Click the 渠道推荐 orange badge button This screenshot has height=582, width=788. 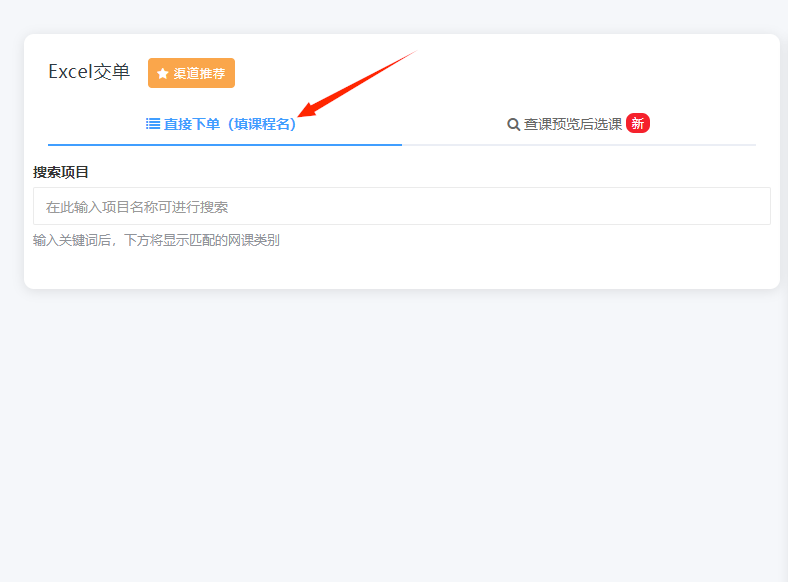tap(191, 73)
